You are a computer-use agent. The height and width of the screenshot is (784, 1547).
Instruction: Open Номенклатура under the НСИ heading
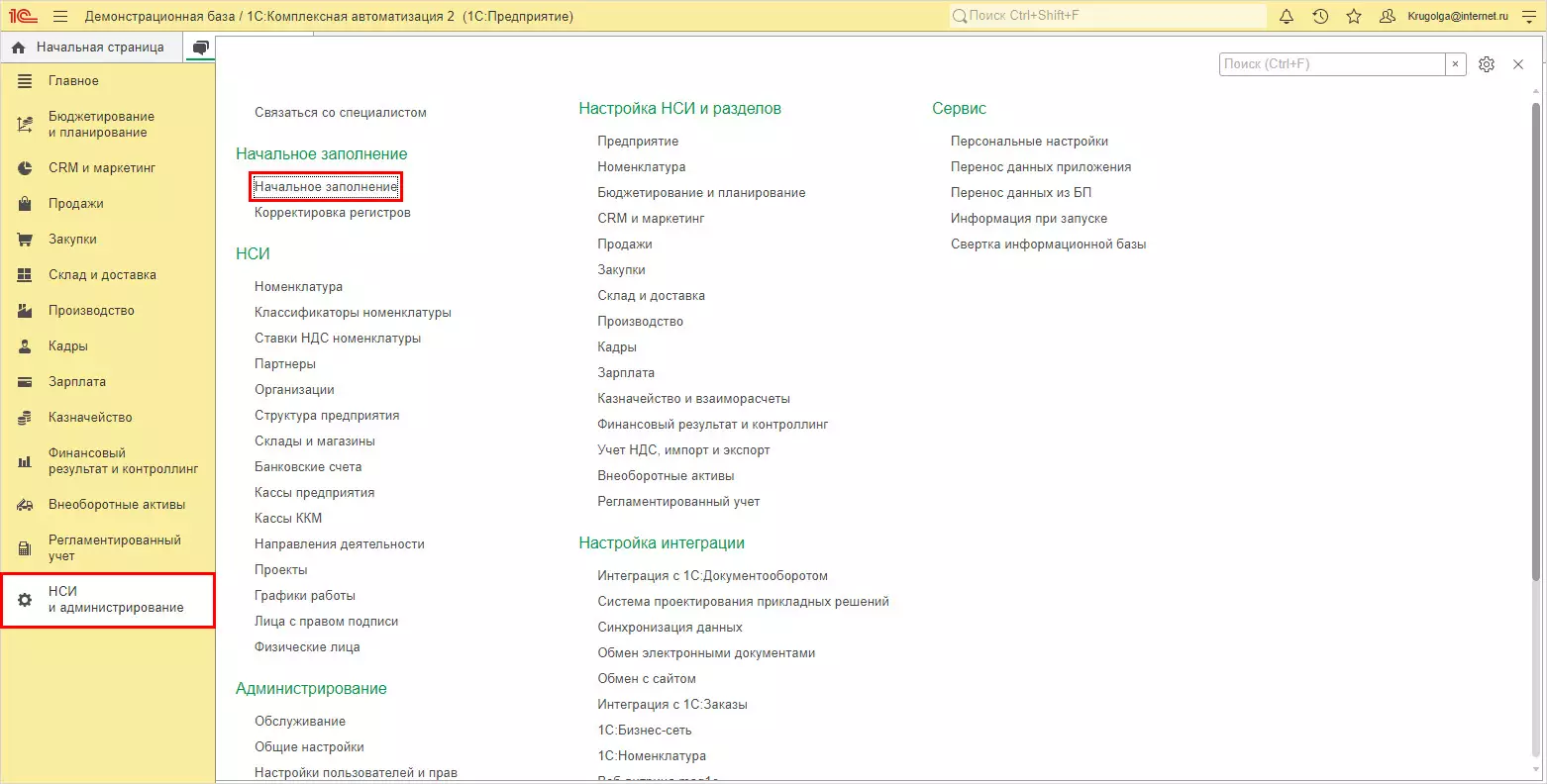click(x=299, y=287)
